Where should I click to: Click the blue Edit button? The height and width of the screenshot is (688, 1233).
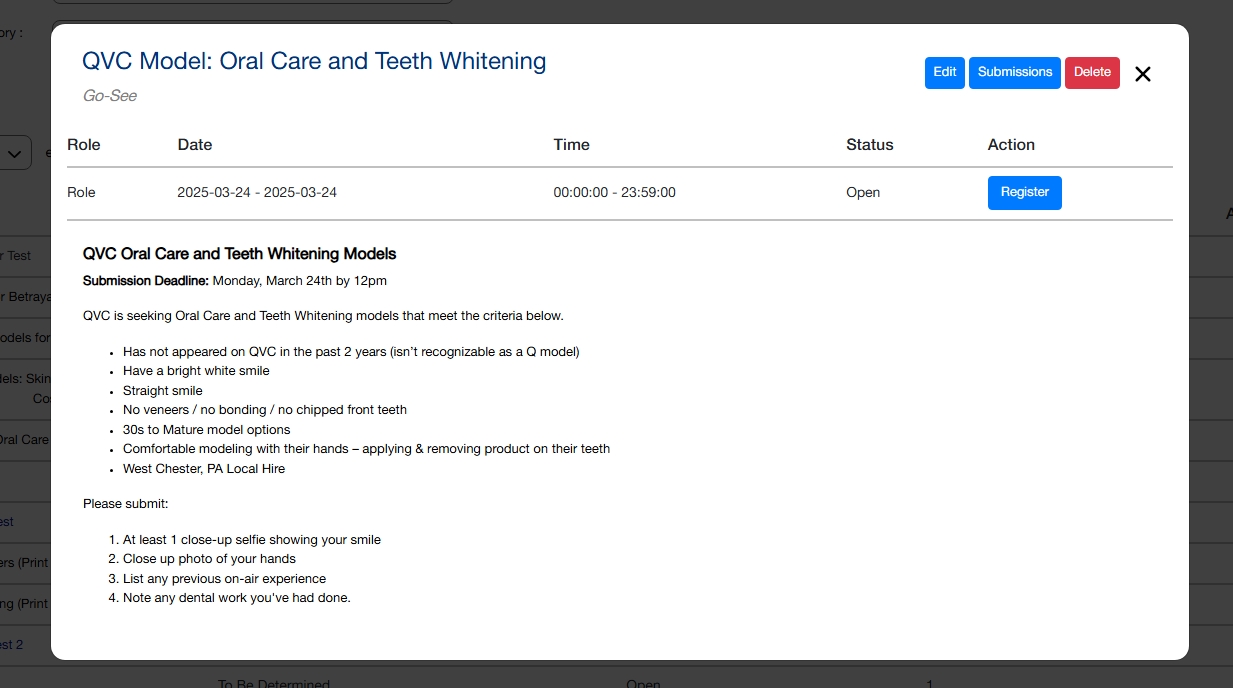click(x=945, y=73)
